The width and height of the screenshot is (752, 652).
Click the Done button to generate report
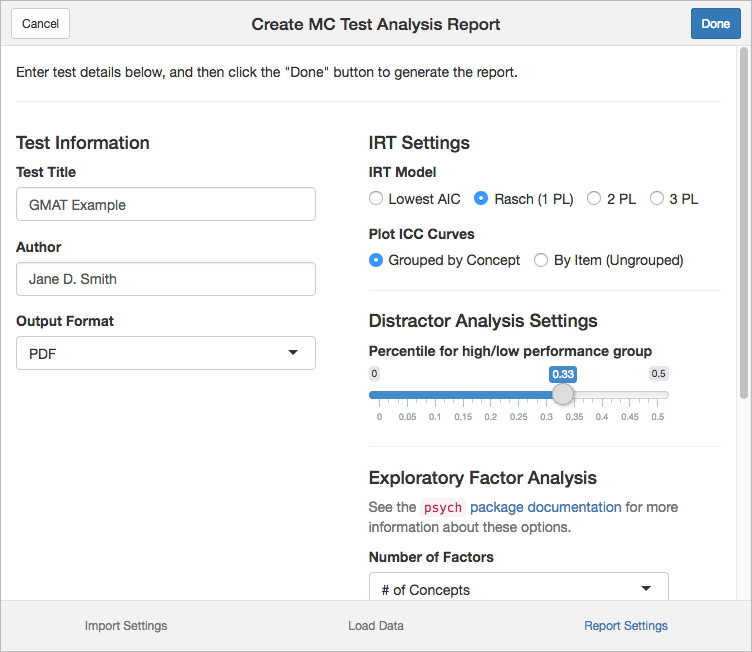click(x=716, y=24)
